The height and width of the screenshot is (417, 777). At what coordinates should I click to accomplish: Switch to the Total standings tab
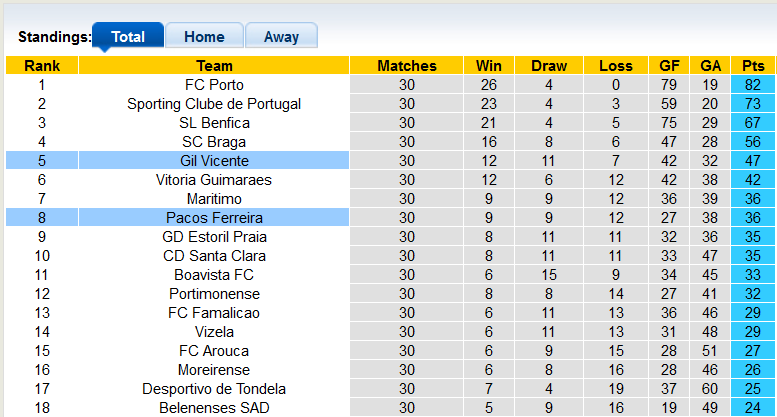[128, 37]
